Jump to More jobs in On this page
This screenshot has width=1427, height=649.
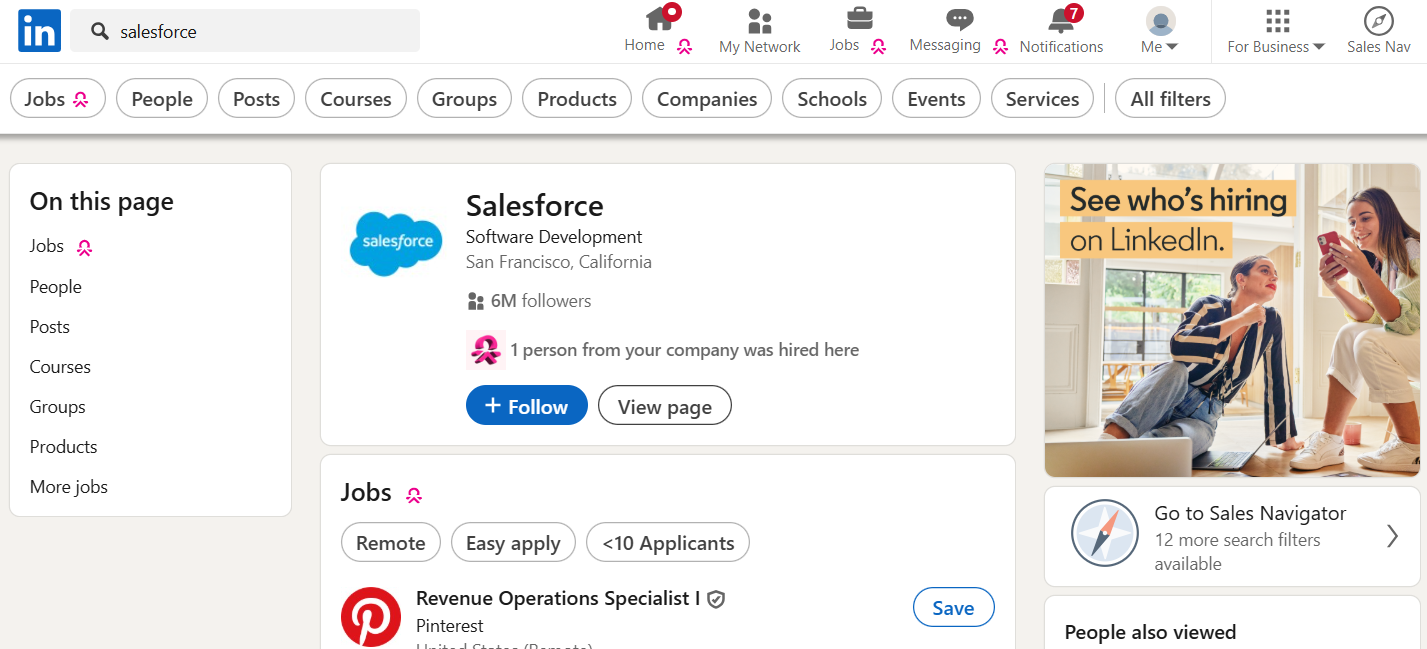point(69,487)
